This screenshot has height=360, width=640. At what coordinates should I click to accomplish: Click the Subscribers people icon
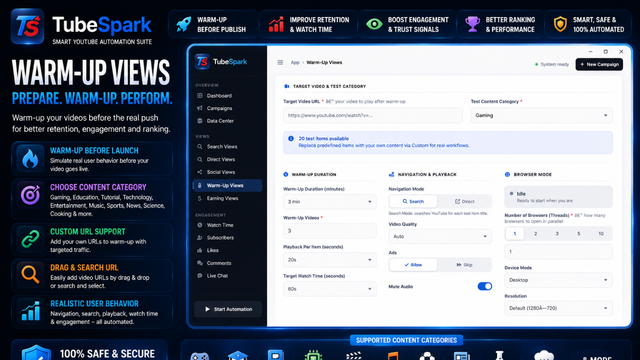point(200,238)
